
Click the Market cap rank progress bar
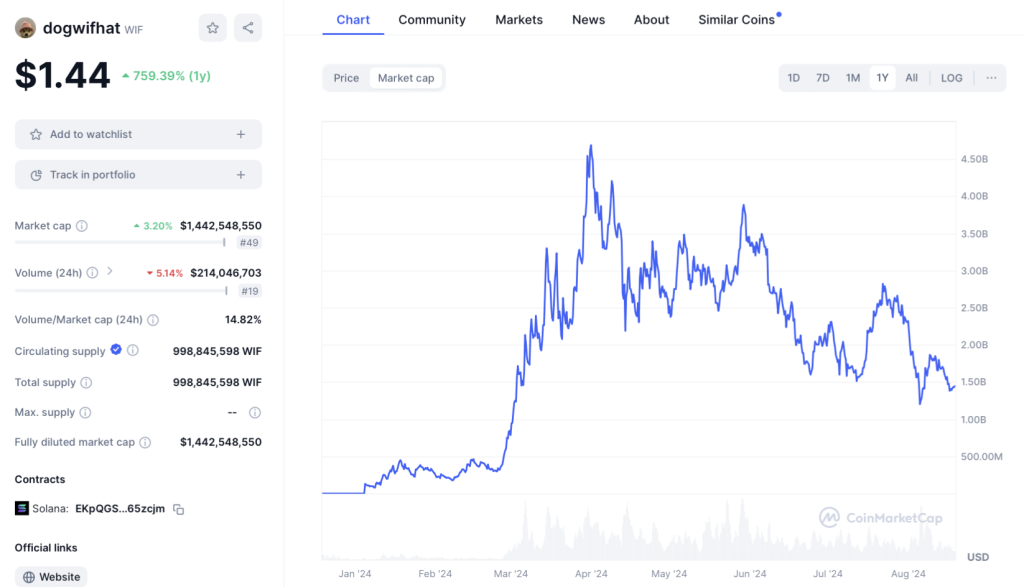click(120, 242)
